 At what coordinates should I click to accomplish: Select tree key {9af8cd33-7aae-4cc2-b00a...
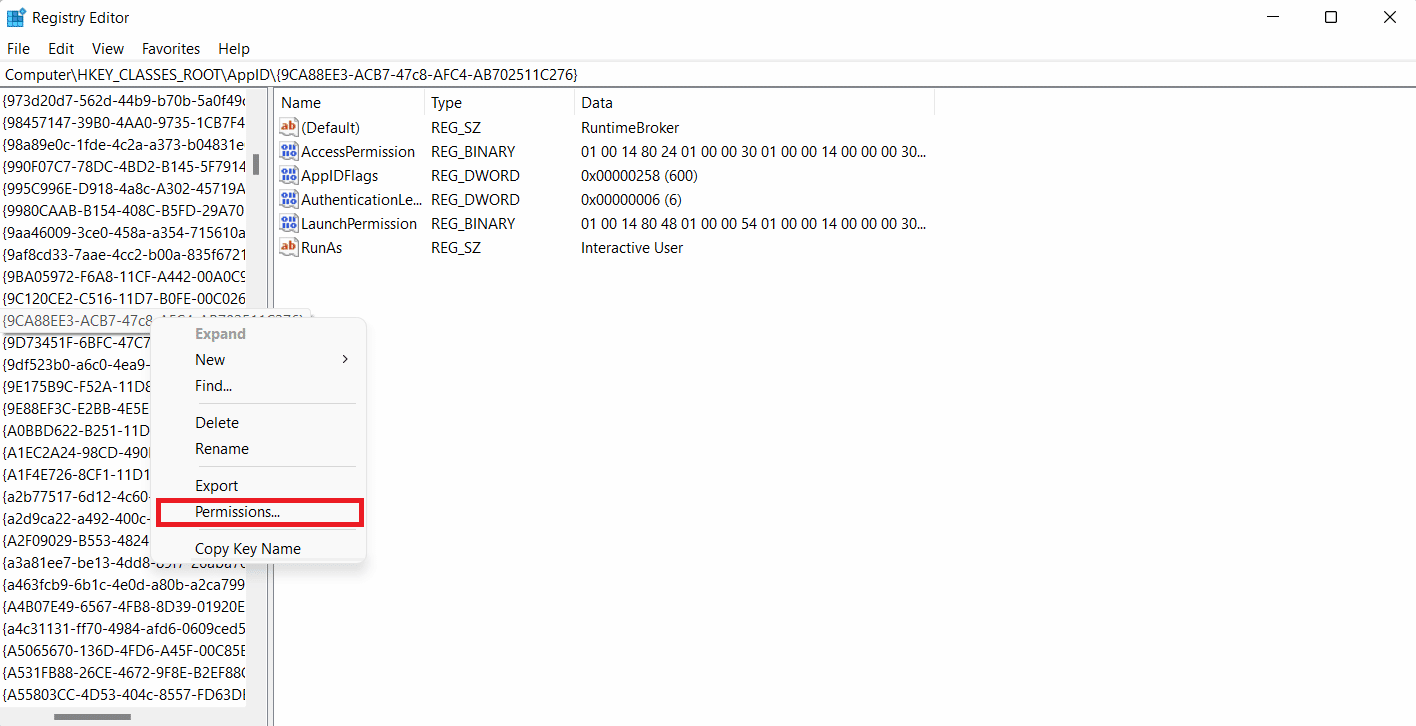(123, 254)
